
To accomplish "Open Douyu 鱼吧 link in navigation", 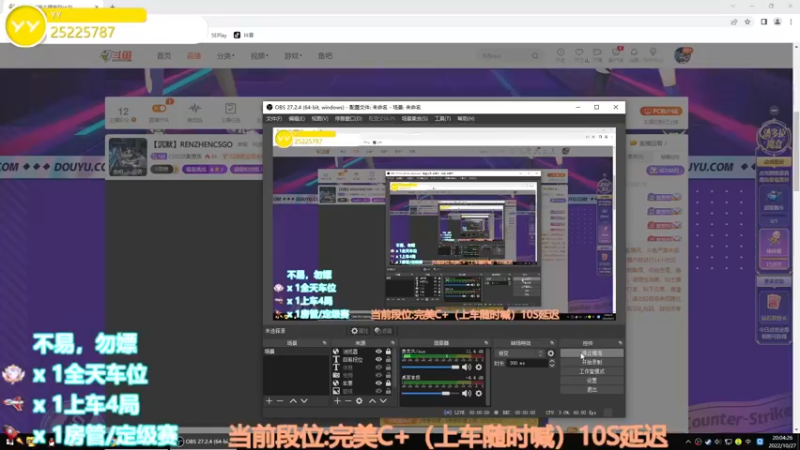I will 325,56.
